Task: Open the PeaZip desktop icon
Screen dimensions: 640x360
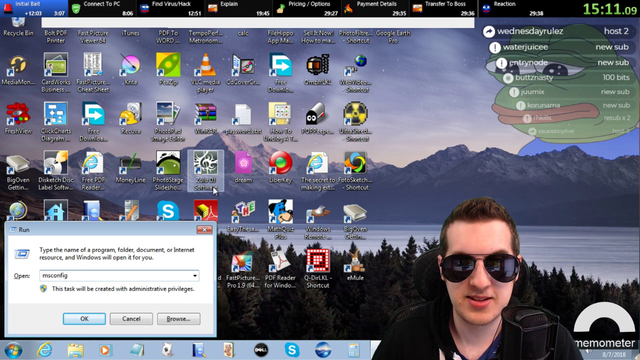Action: pos(168,69)
